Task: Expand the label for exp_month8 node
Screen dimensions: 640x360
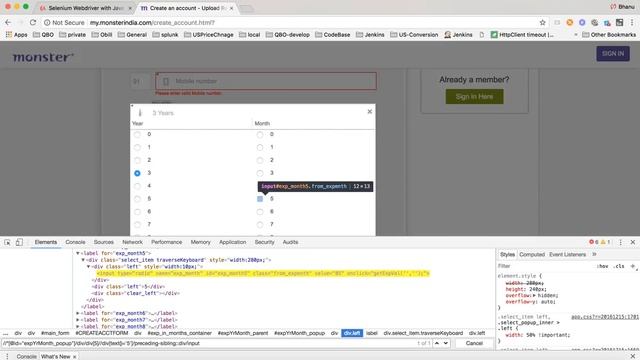Action: click(78, 326)
